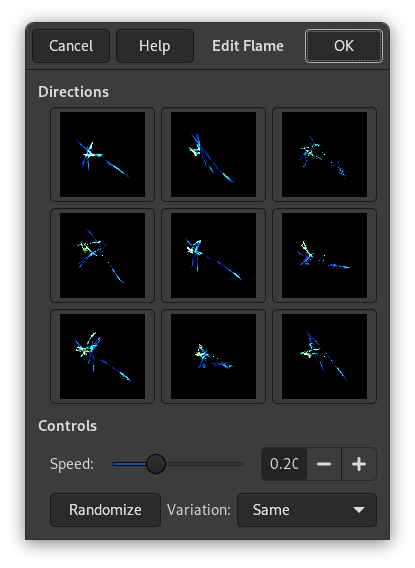Select the bottom-left flame direction preview

(x=102, y=356)
